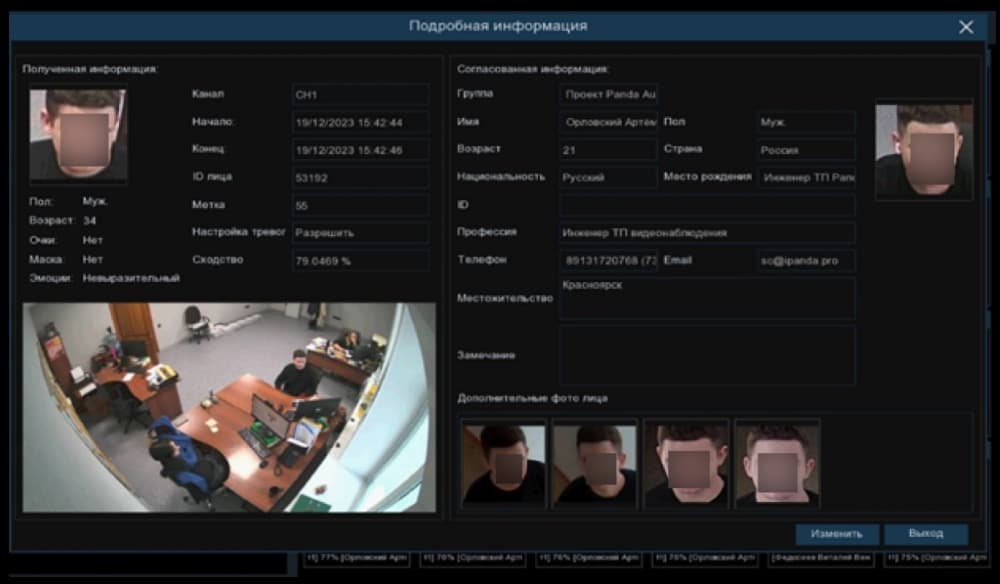Open the Страна field showing Россия

(x=806, y=150)
